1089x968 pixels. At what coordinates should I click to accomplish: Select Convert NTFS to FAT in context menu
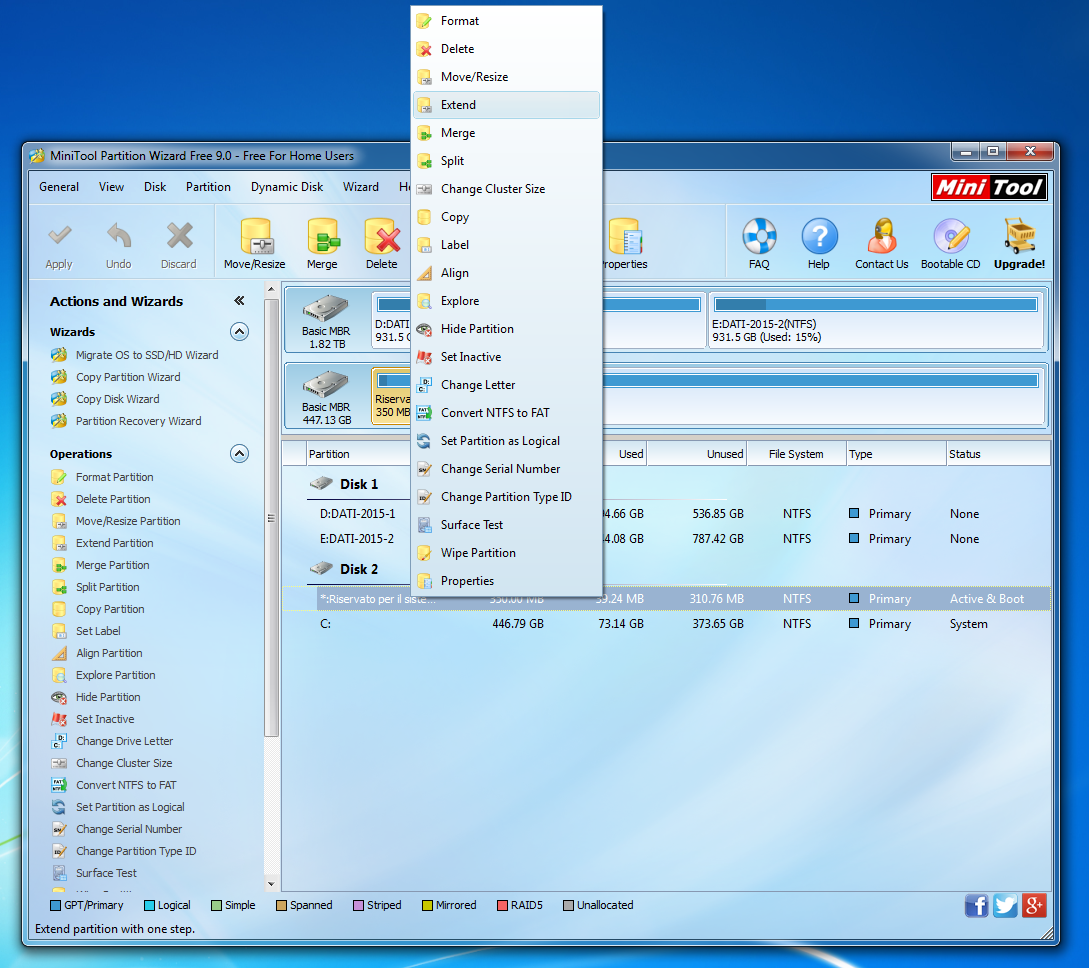click(506, 412)
